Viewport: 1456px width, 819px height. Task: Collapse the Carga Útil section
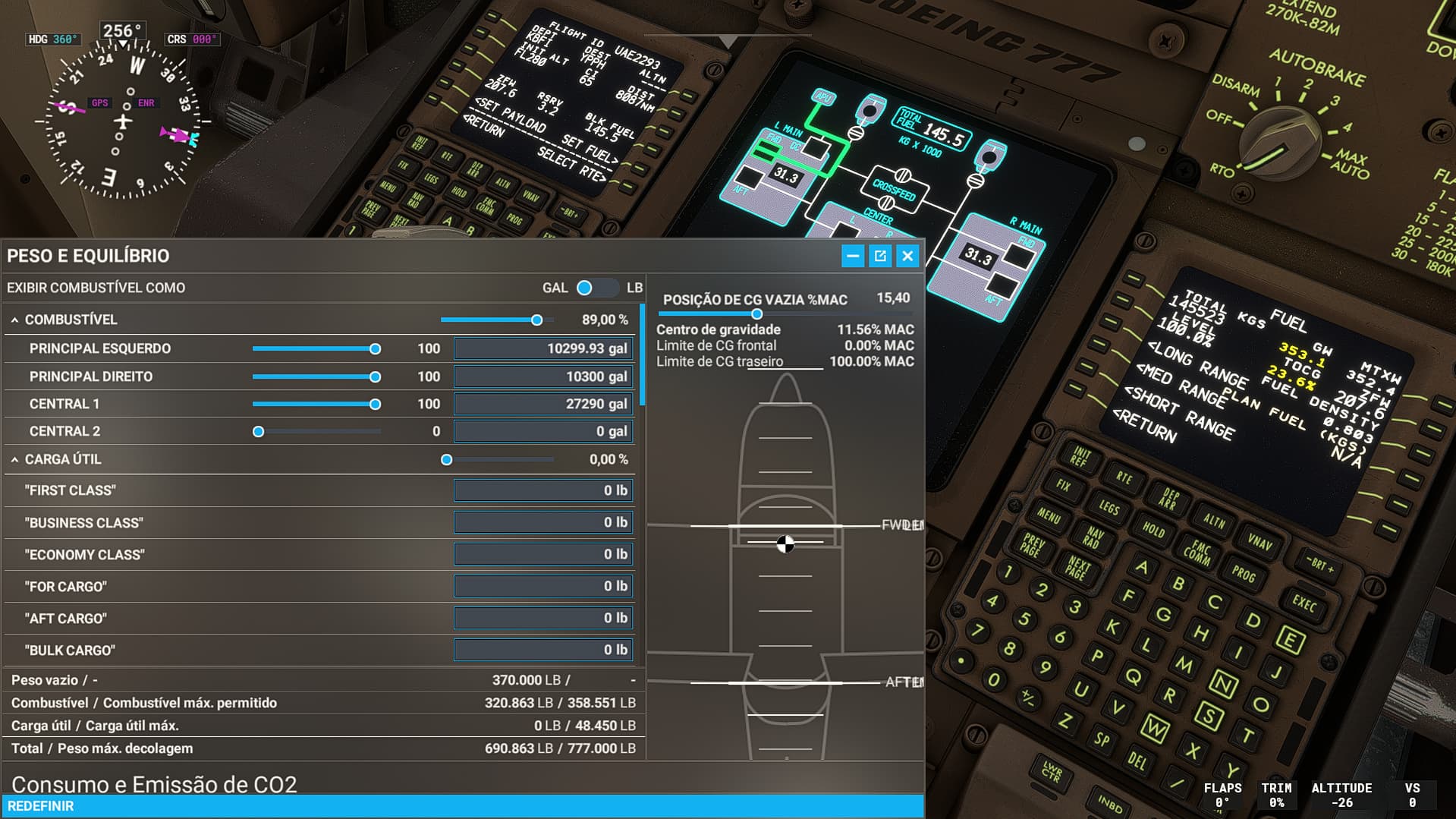pyautogui.click(x=14, y=460)
